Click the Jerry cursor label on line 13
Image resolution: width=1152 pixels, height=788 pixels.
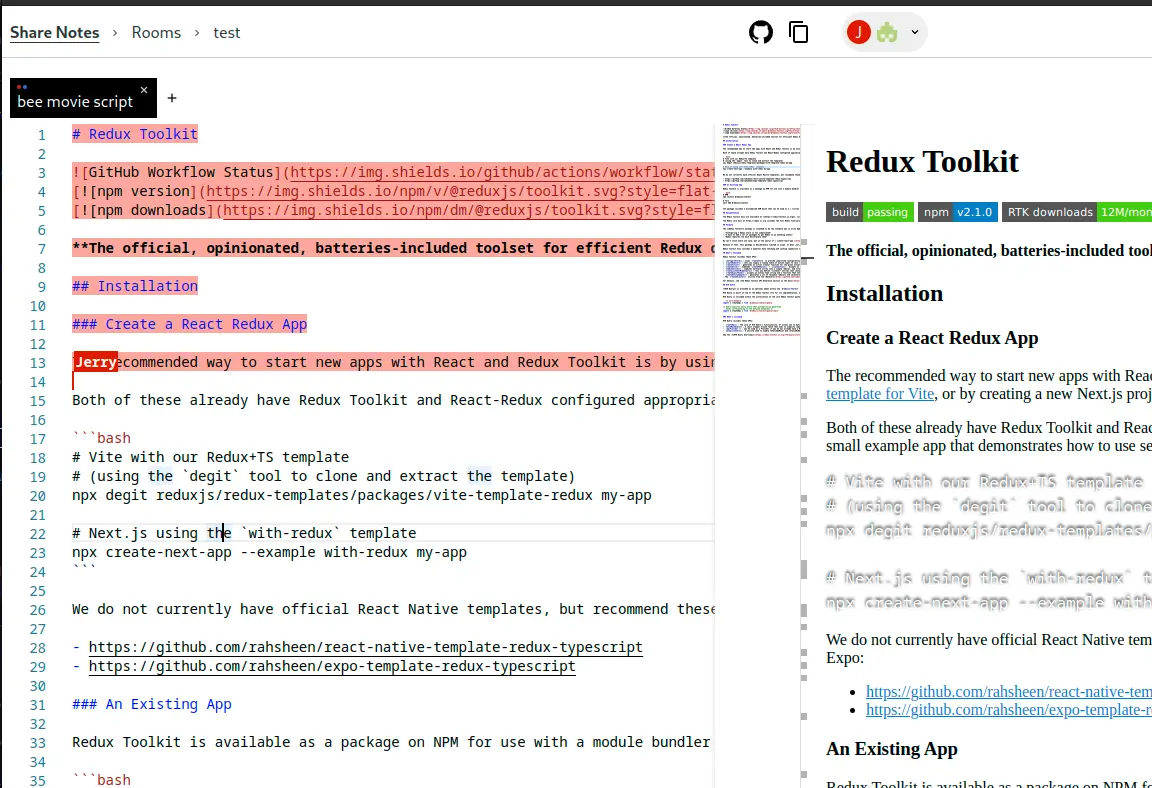point(95,361)
